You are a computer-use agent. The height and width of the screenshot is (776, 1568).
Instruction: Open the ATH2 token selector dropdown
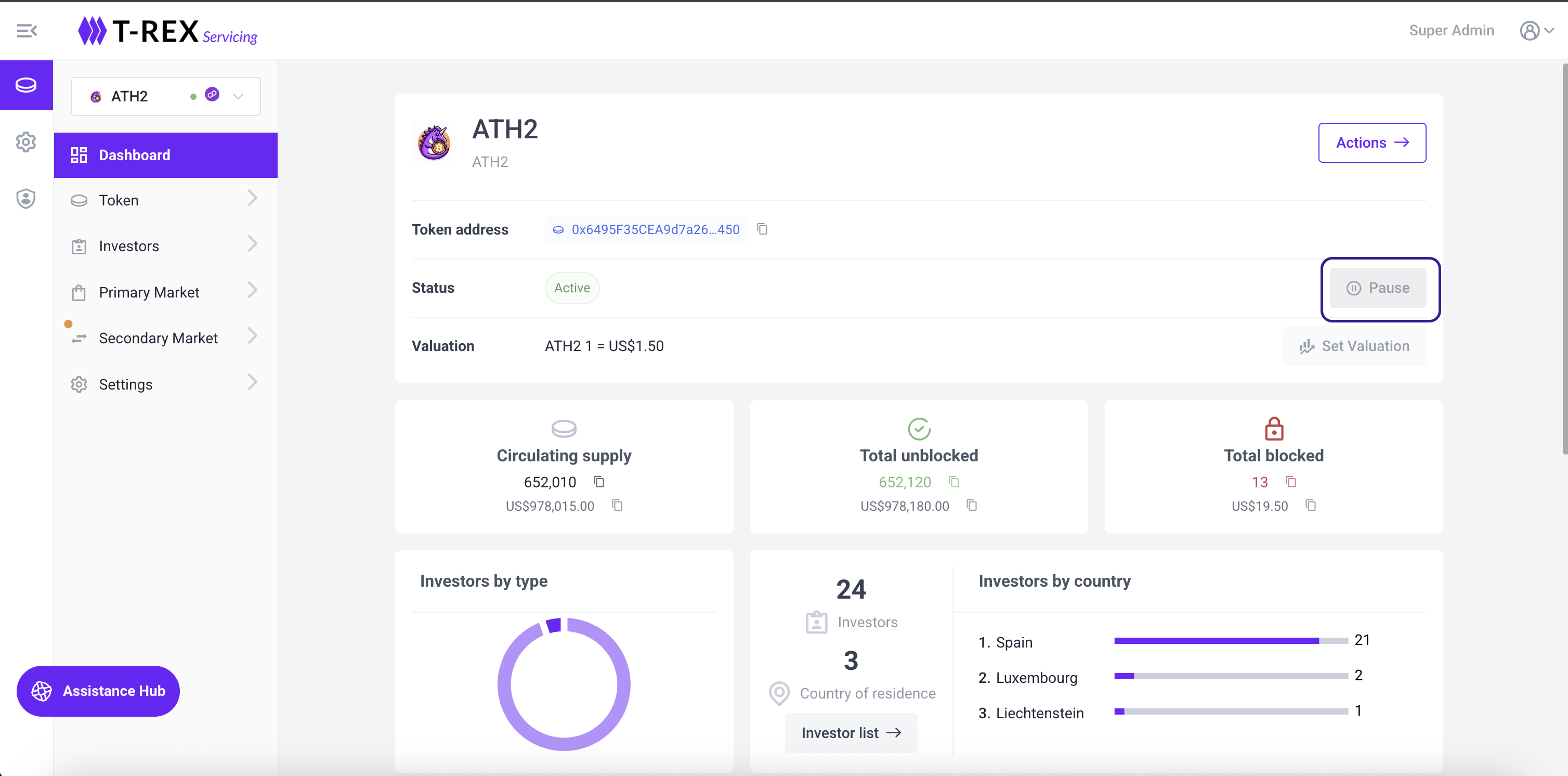click(x=165, y=96)
